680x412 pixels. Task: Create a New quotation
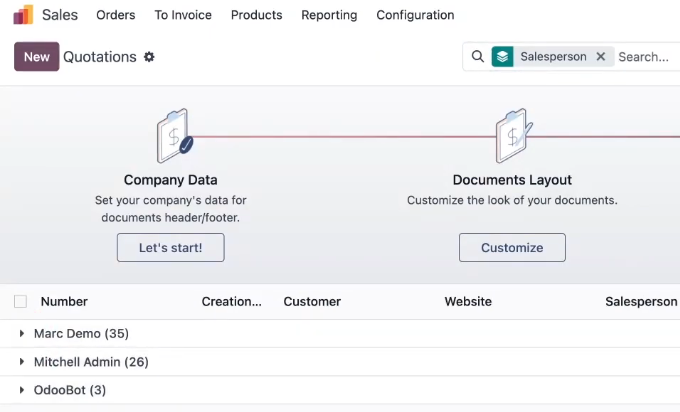(36, 56)
